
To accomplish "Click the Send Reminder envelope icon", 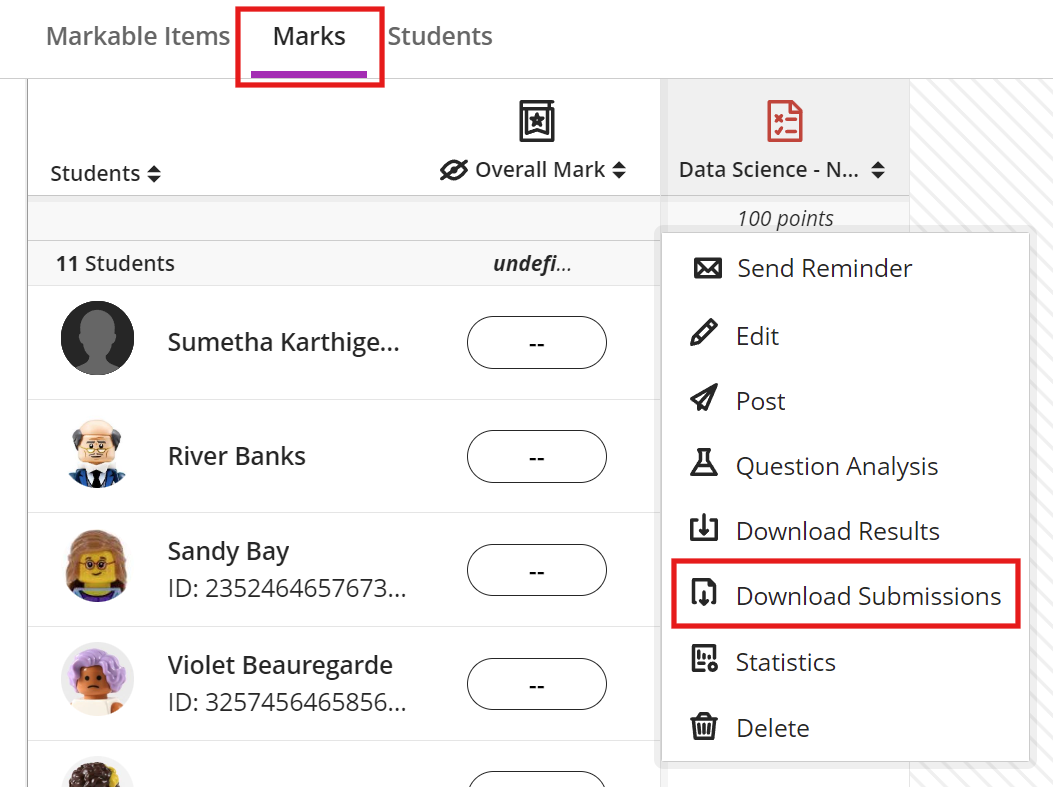I will [707, 269].
